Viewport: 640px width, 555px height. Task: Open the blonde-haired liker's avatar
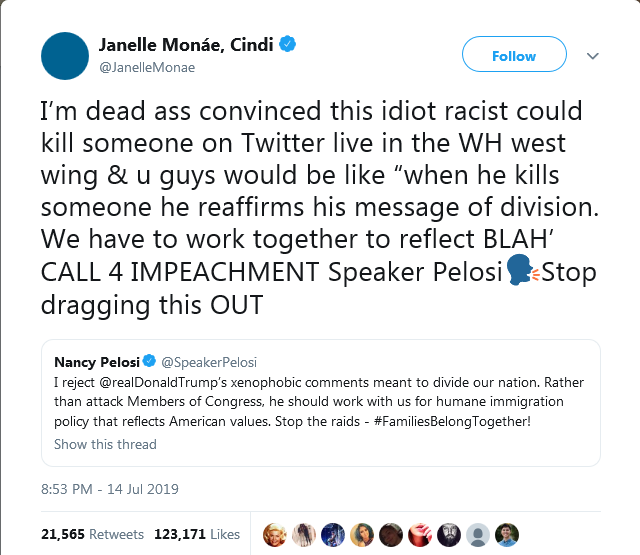point(275,533)
